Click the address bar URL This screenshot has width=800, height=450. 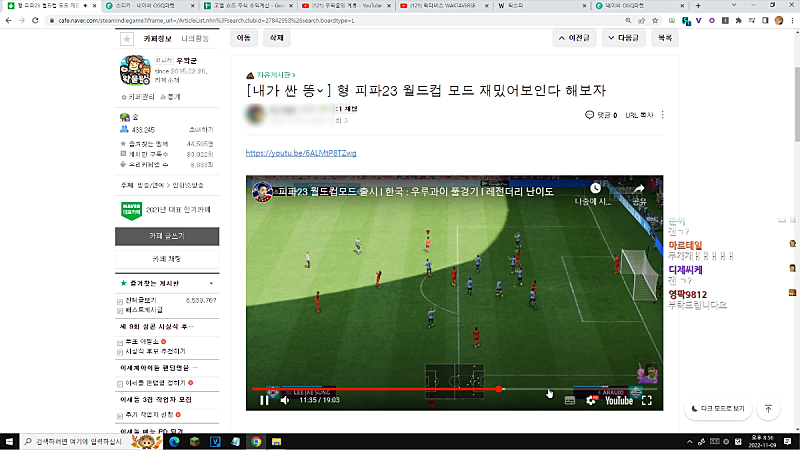[206, 20]
